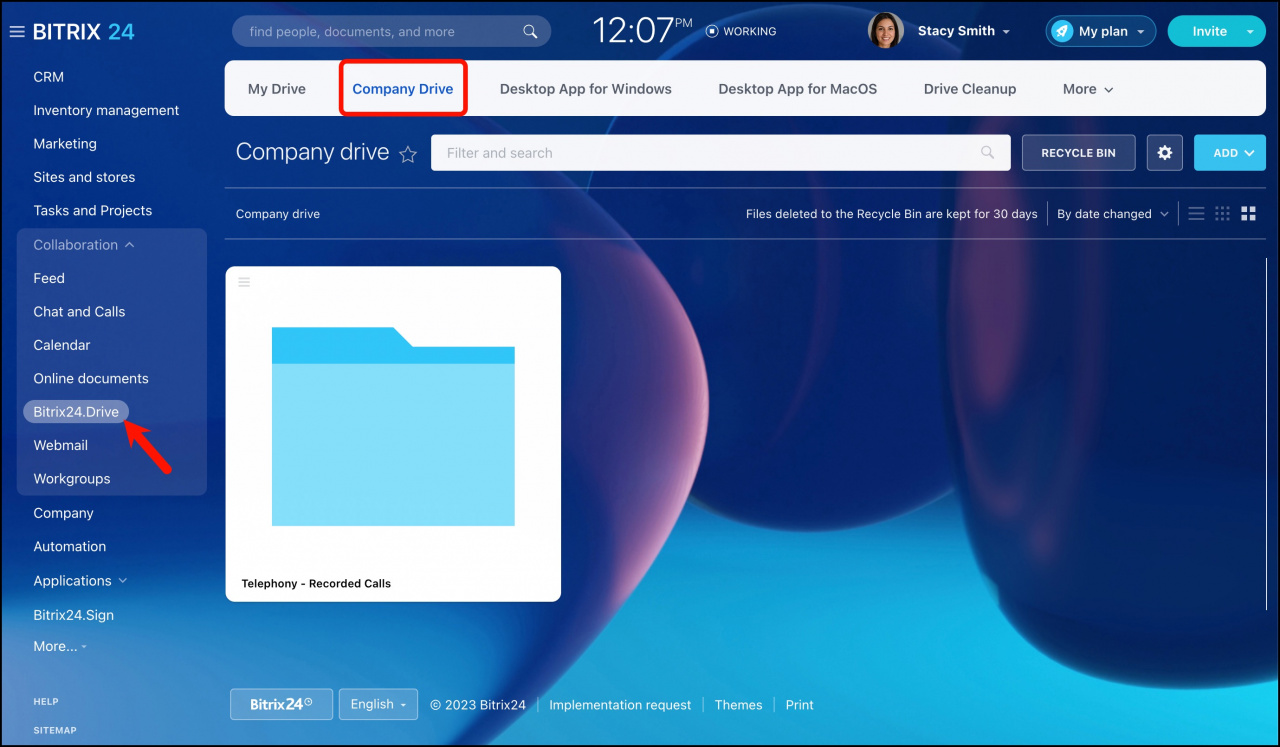Open the Implementation request link
Image resolution: width=1280 pixels, height=747 pixels.
coord(620,705)
